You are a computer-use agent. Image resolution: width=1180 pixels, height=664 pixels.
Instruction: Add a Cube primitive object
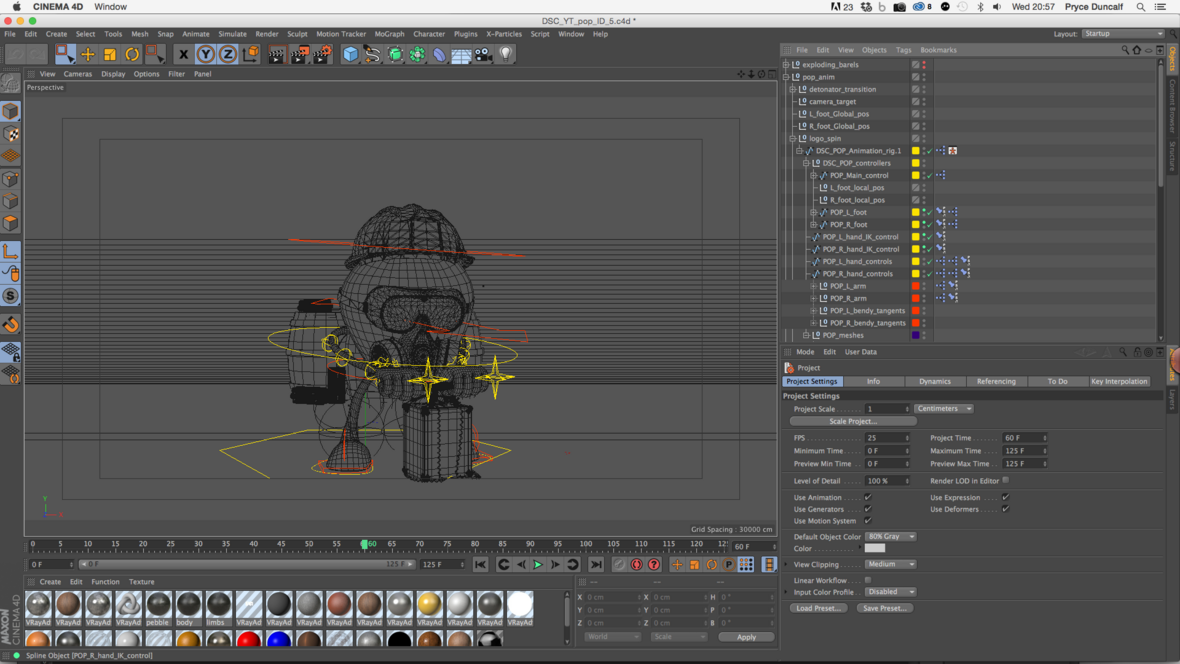tap(350, 54)
